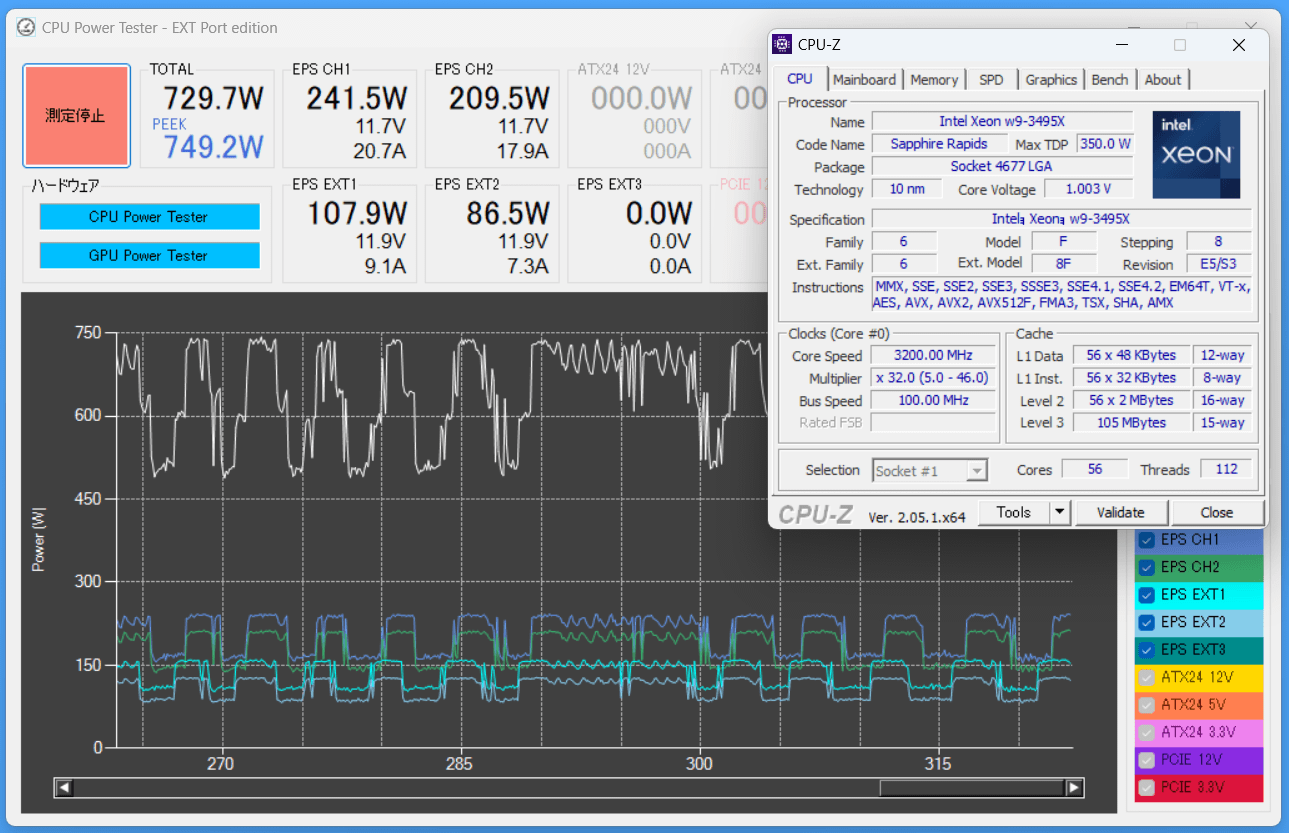Click the processor Name field w9-3495X
This screenshot has width=1289, height=833.
click(1003, 121)
